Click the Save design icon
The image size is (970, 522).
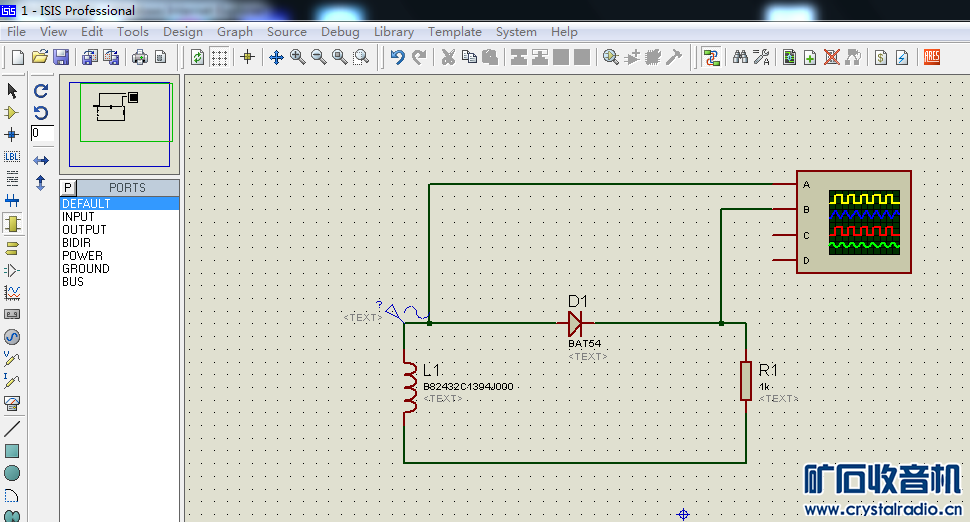(61, 57)
